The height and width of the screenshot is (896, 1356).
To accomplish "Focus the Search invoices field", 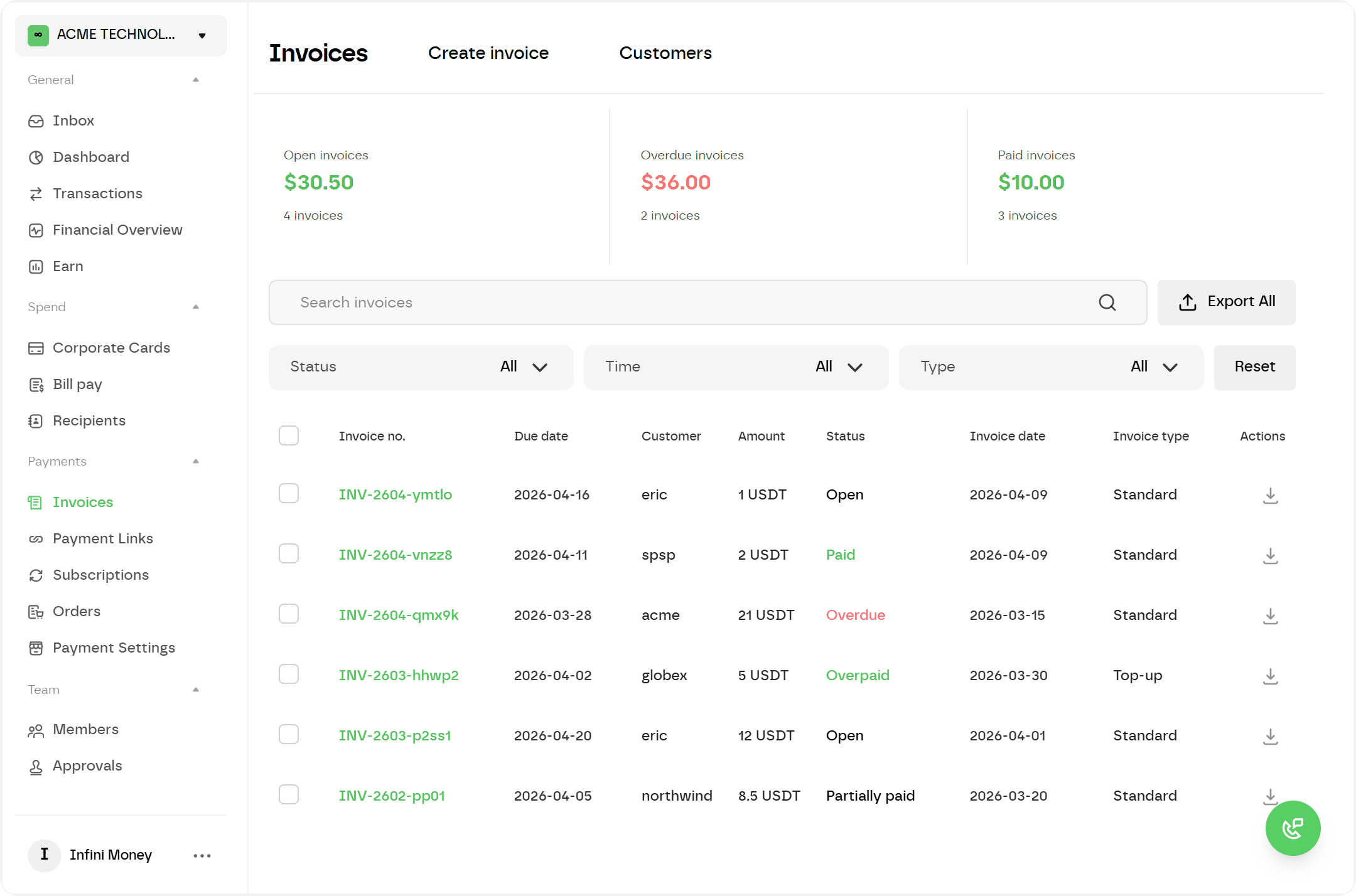I will point(708,302).
